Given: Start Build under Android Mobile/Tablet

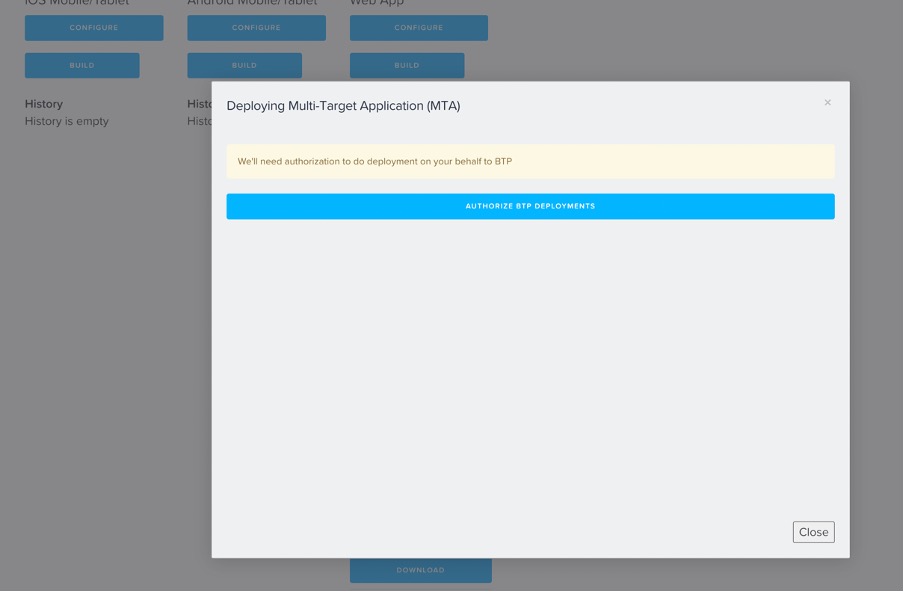Looking at the screenshot, I should [244, 66].
